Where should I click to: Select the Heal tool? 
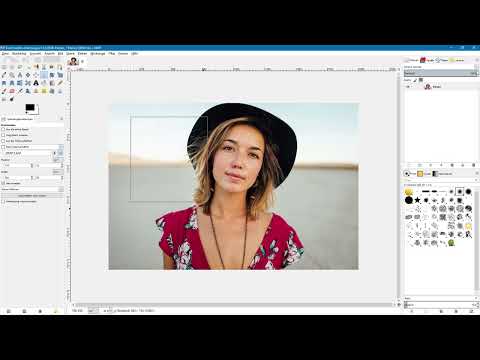(x=44, y=91)
